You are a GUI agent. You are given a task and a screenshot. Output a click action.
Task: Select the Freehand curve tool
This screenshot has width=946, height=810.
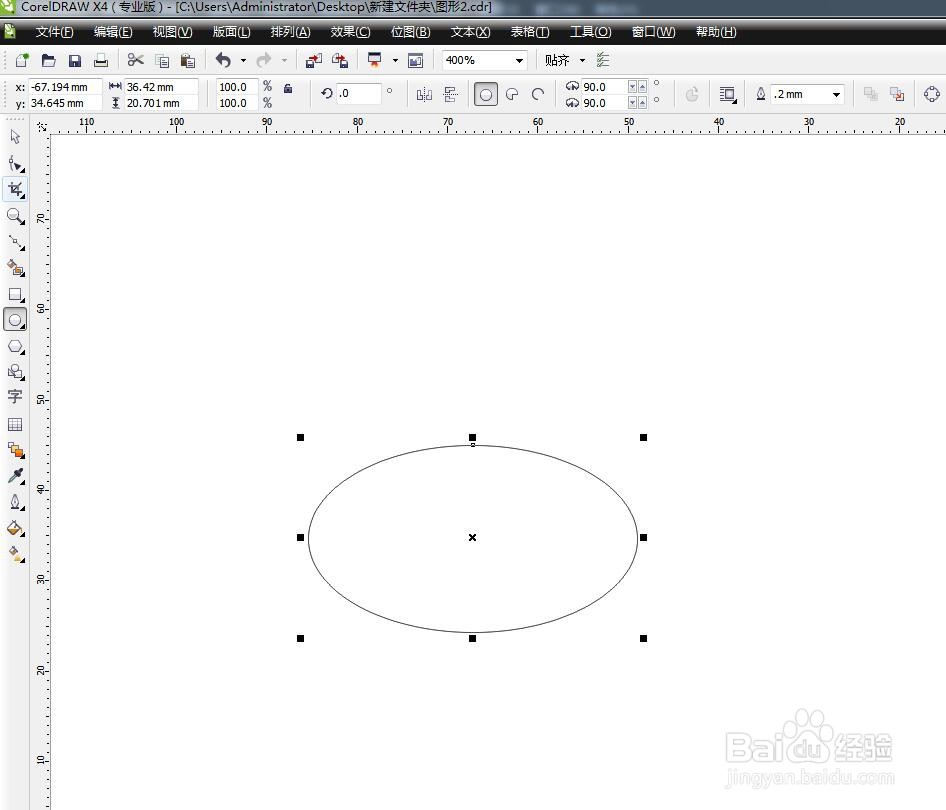click(x=15, y=242)
